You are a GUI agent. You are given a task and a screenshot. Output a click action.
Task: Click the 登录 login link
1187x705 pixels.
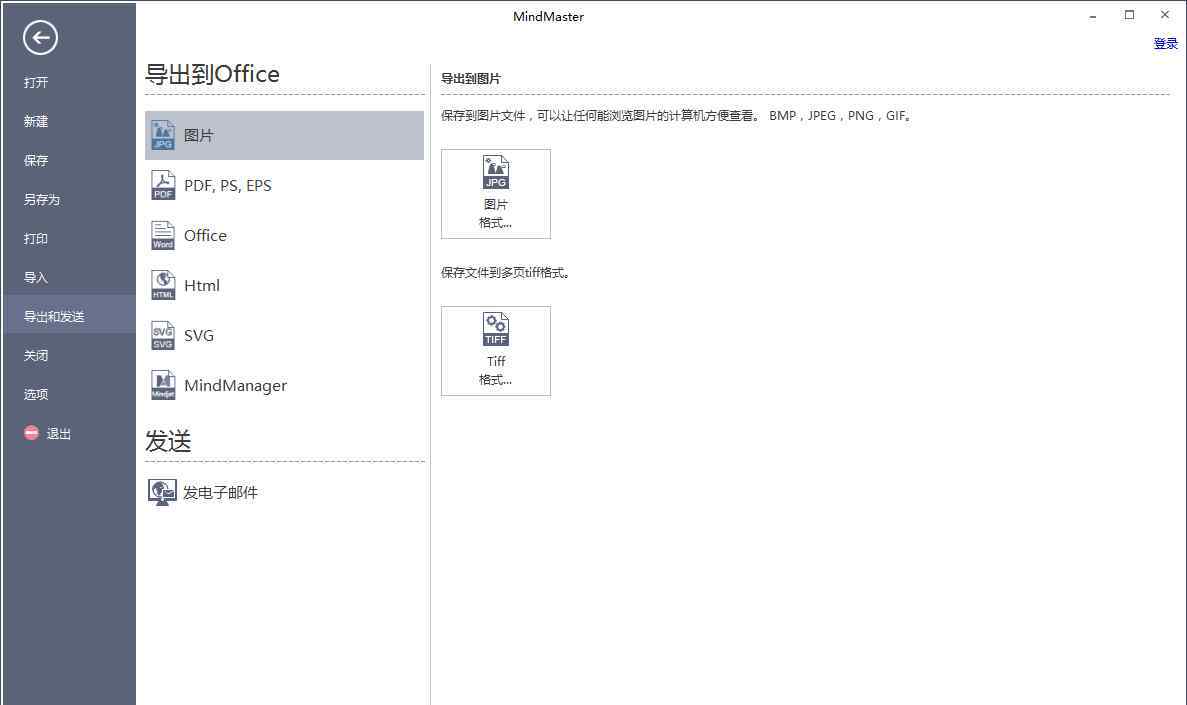click(x=1165, y=44)
